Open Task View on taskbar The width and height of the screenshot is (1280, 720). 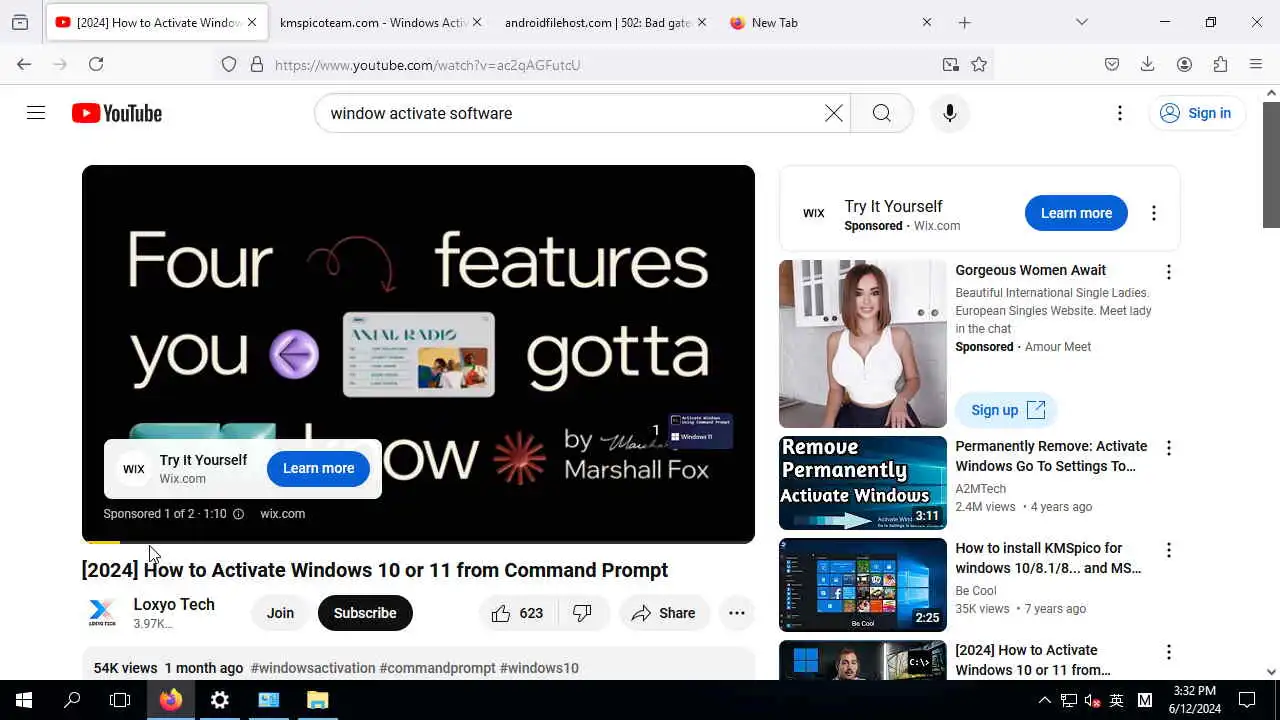point(120,700)
